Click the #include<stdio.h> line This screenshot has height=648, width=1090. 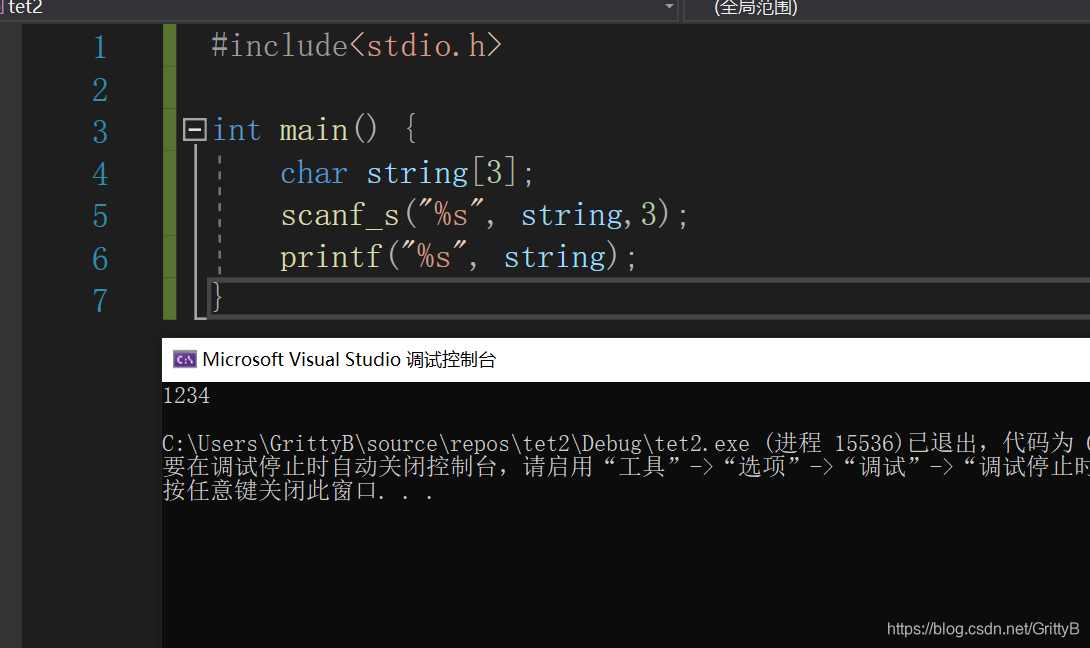pos(356,46)
